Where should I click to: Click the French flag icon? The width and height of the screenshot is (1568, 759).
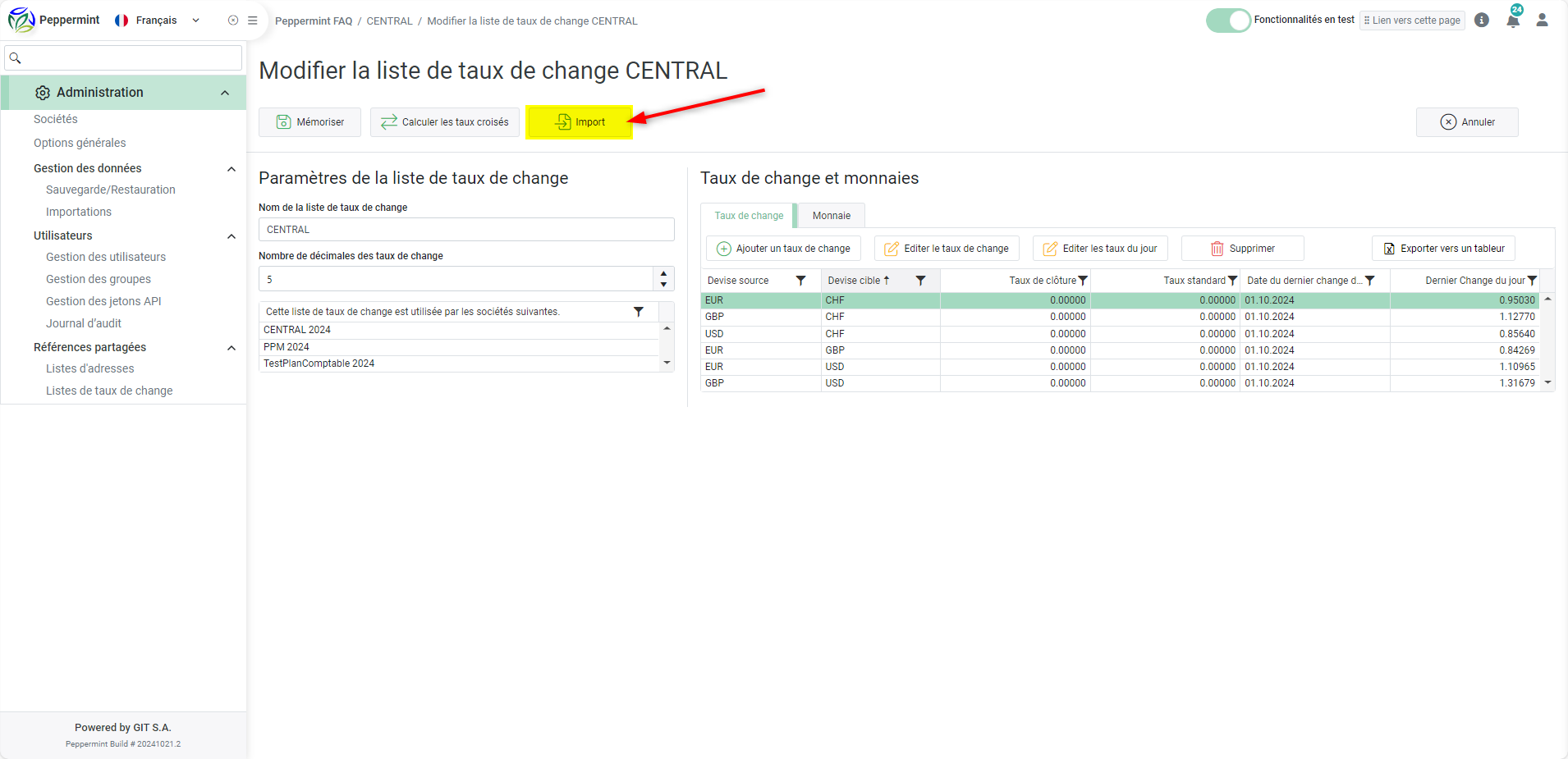pos(121,21)
